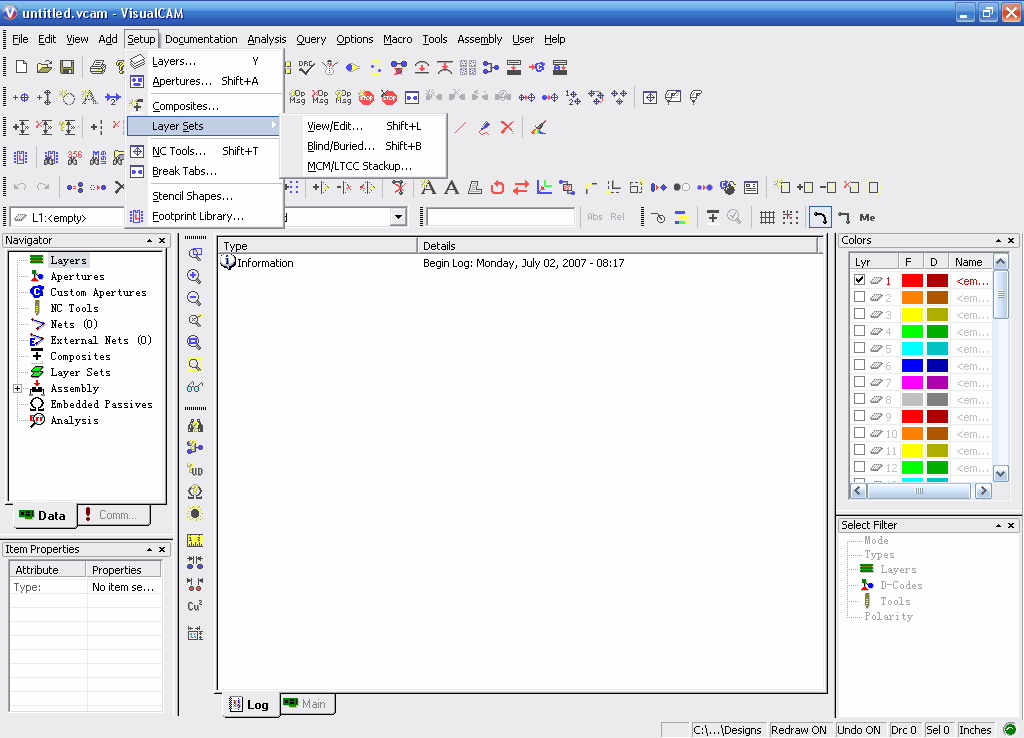Create a new file with New icon
This screenshot has height=738, width=1024.
tap(21, 67)
